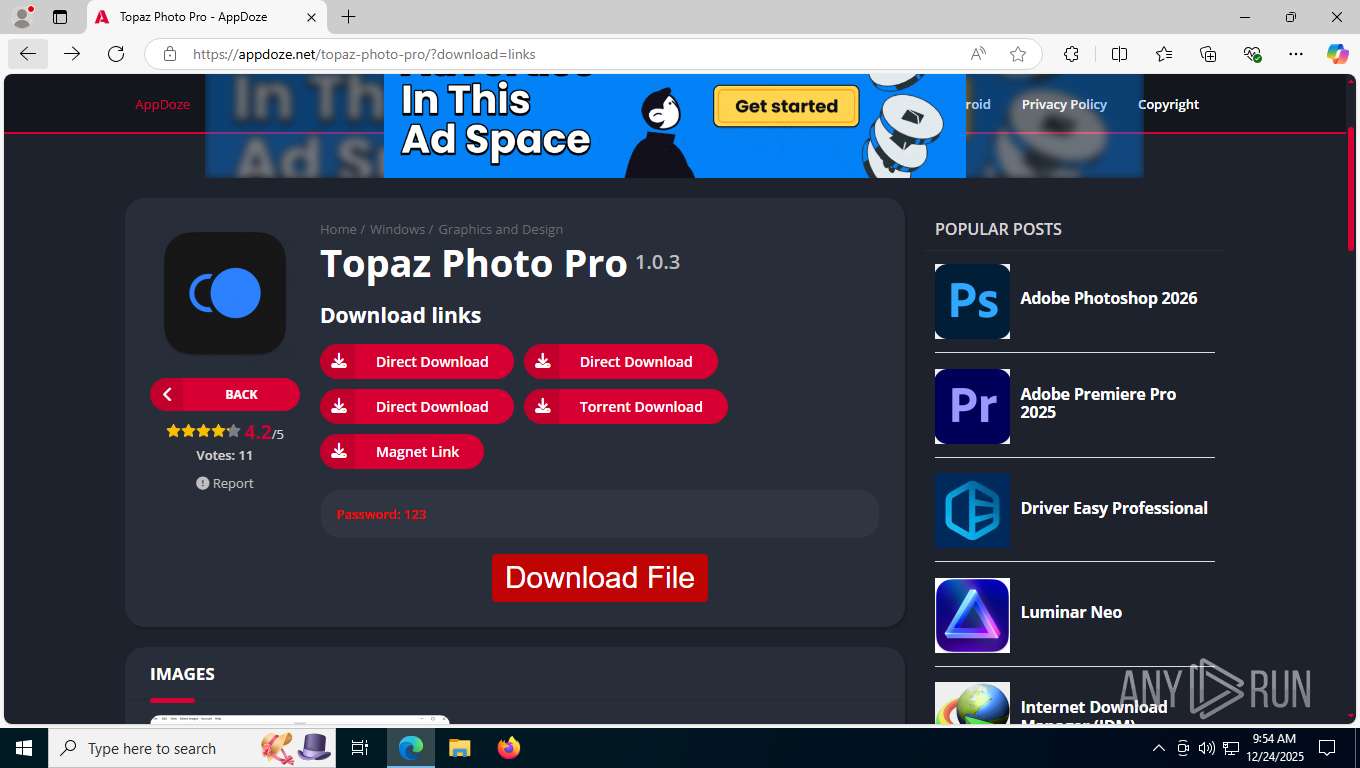Click the Driver Easy thumbnail icon
This screenshot has width=1360, height=768.
(972, 510)
